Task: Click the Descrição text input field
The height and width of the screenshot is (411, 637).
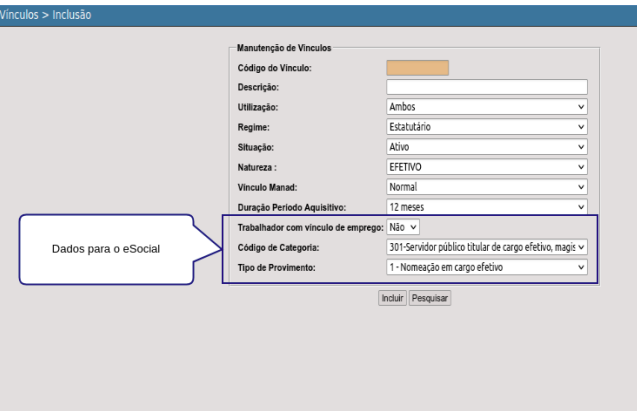Action: (x=487, y=87)
